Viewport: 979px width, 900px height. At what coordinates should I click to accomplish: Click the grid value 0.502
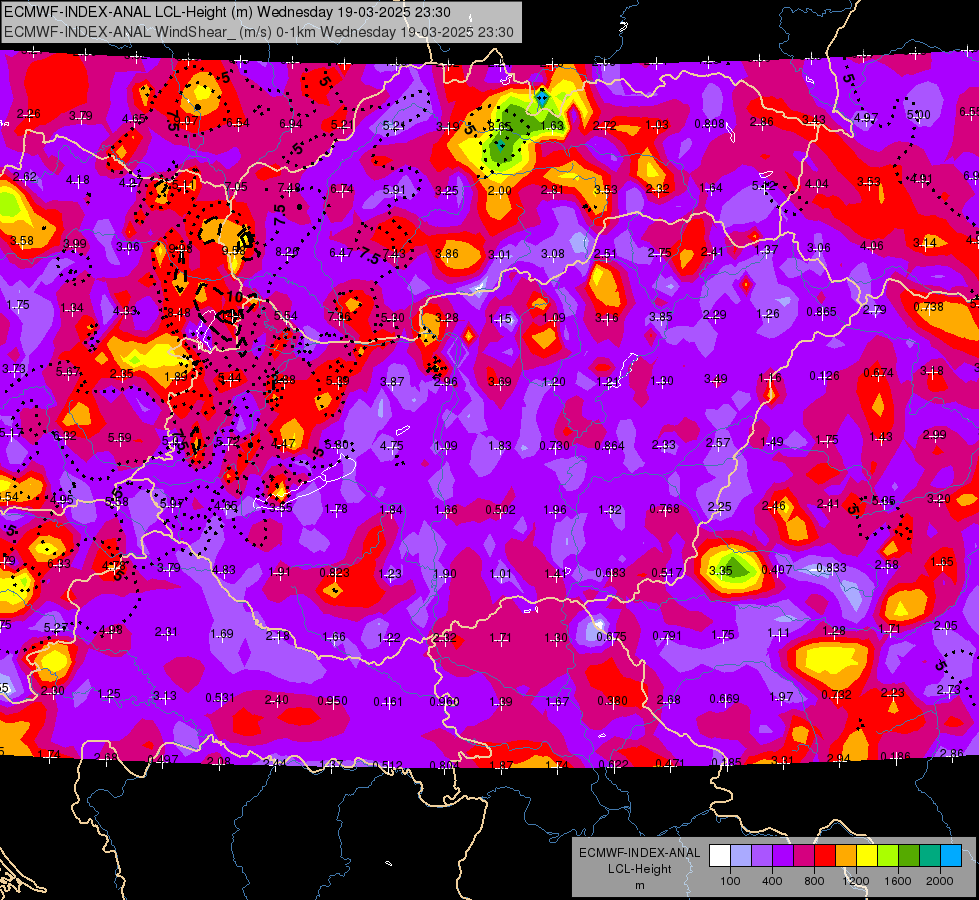[501, 510]
